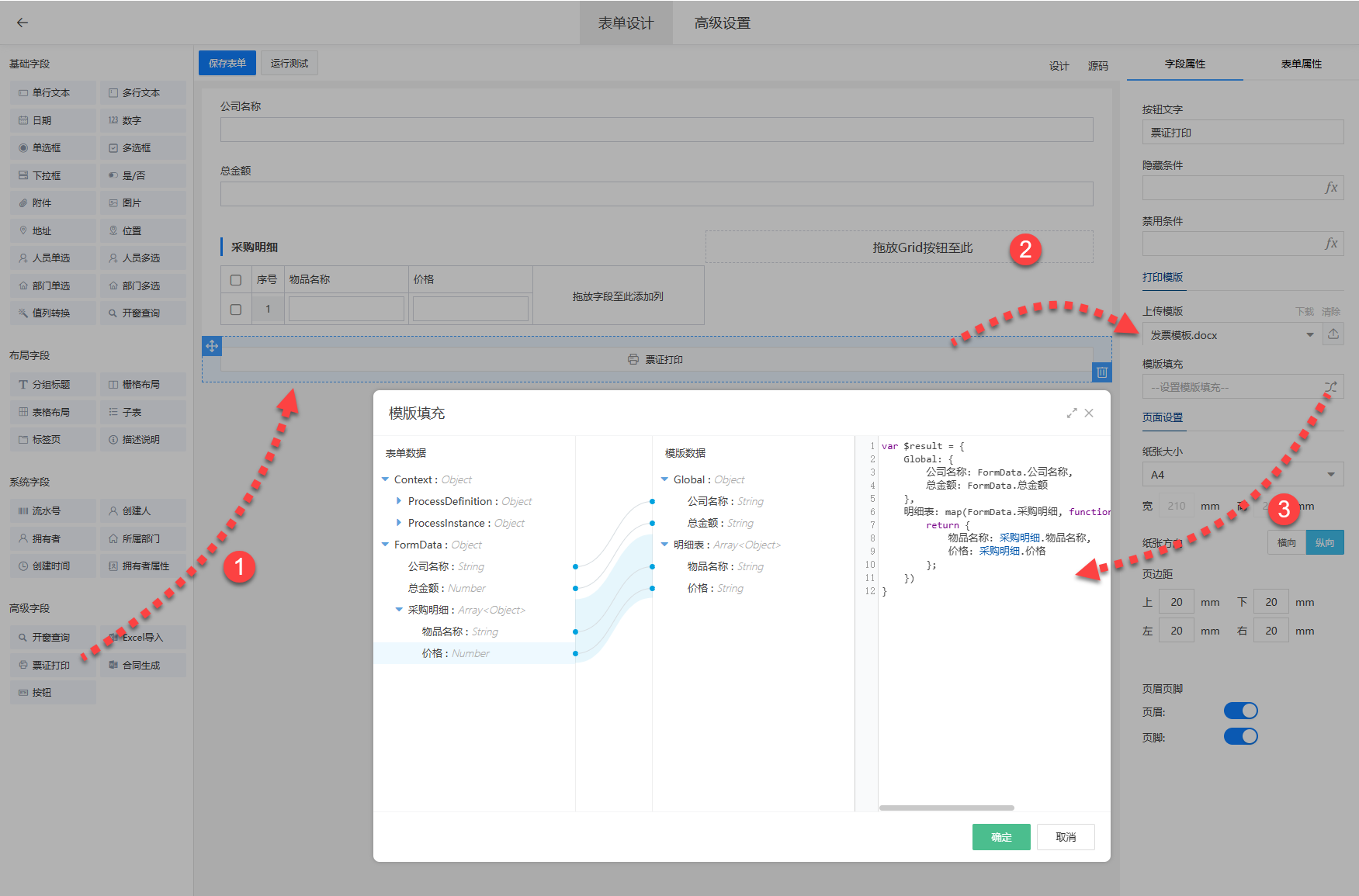Toggle the page footer switch

(1240, 736)
